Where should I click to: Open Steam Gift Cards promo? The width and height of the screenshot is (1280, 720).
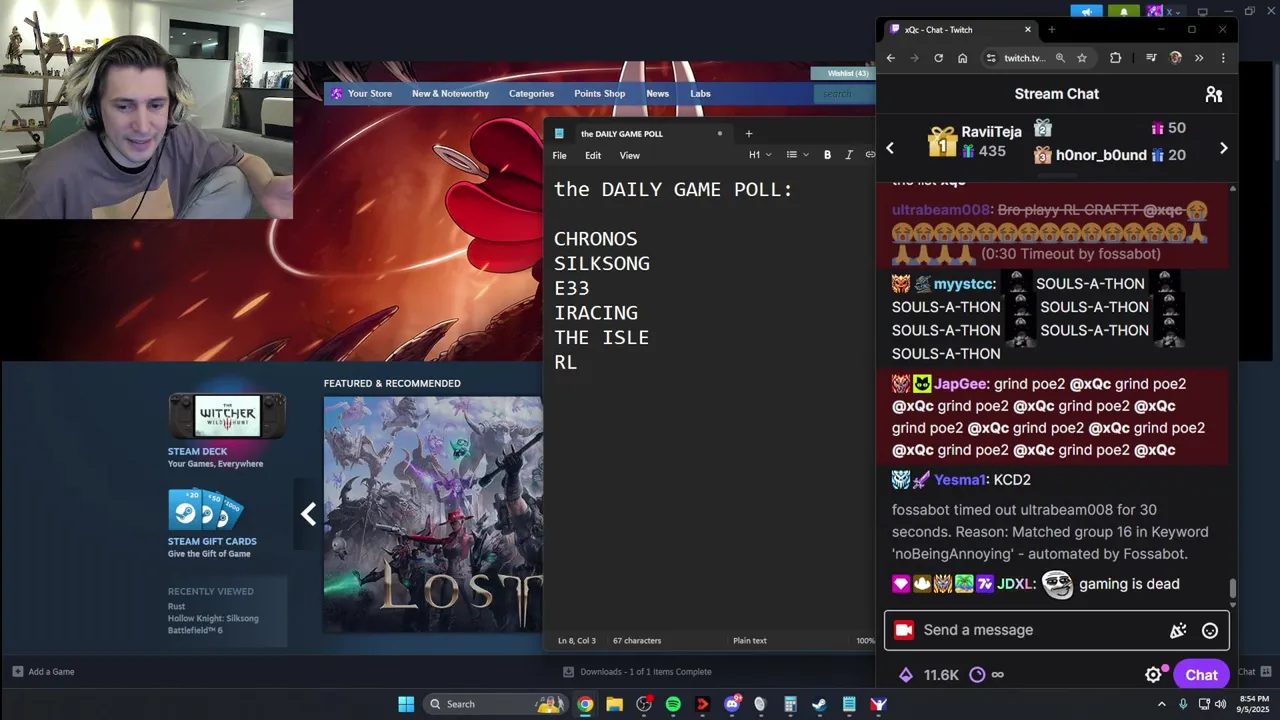(x=212, y=523)
